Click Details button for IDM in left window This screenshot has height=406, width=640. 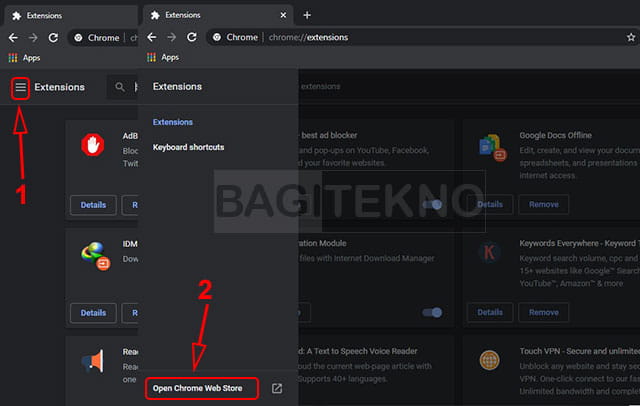pyautogui.click(x=93, y=313)
